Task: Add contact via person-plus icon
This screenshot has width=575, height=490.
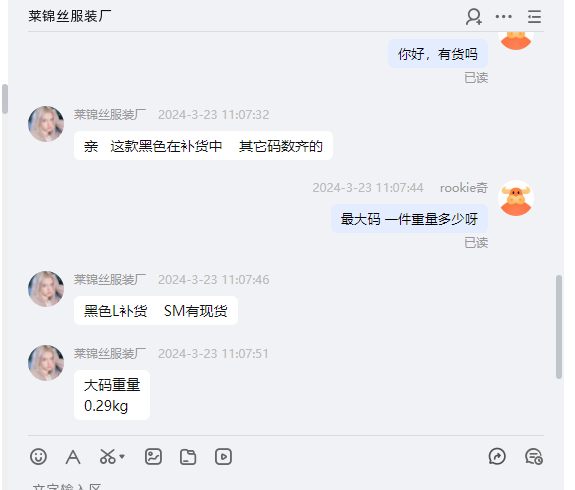Action: coord(474,17)
